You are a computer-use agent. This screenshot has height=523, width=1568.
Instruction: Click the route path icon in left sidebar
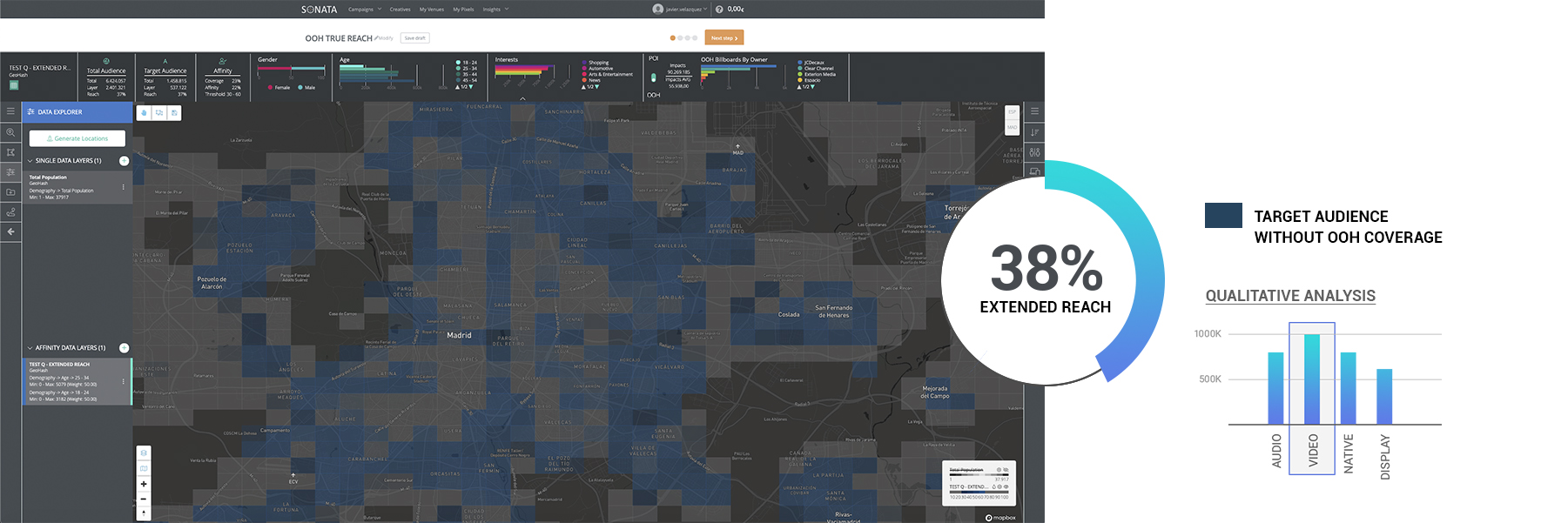tap(10, 212)
